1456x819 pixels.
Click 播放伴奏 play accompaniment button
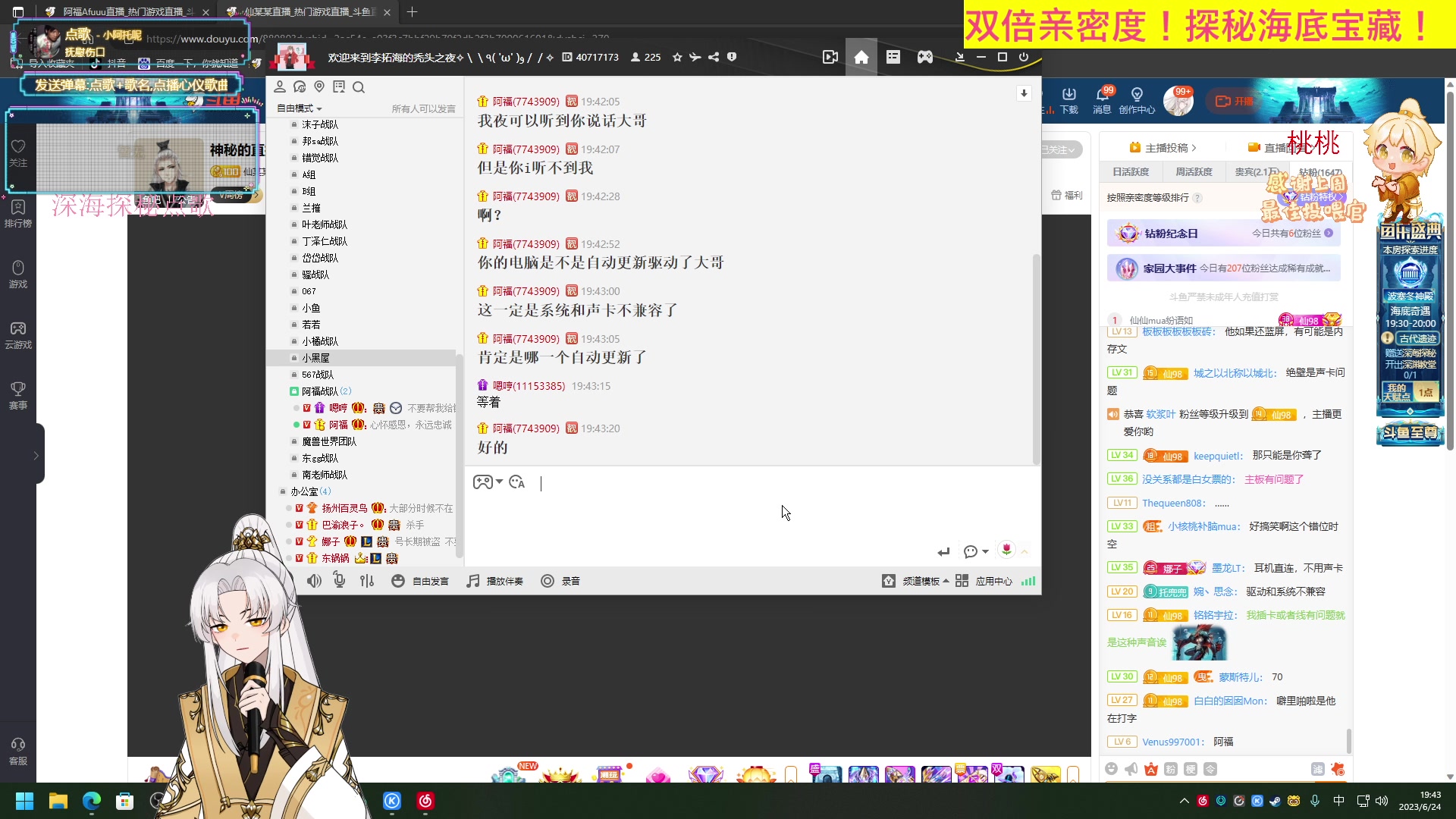(x=494, y=581)
